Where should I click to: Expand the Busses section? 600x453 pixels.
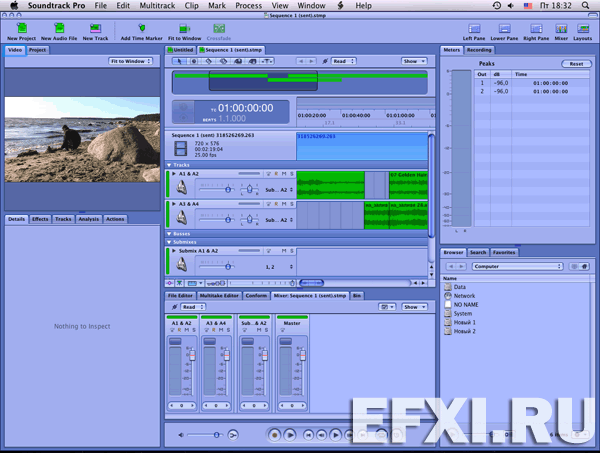169,234
